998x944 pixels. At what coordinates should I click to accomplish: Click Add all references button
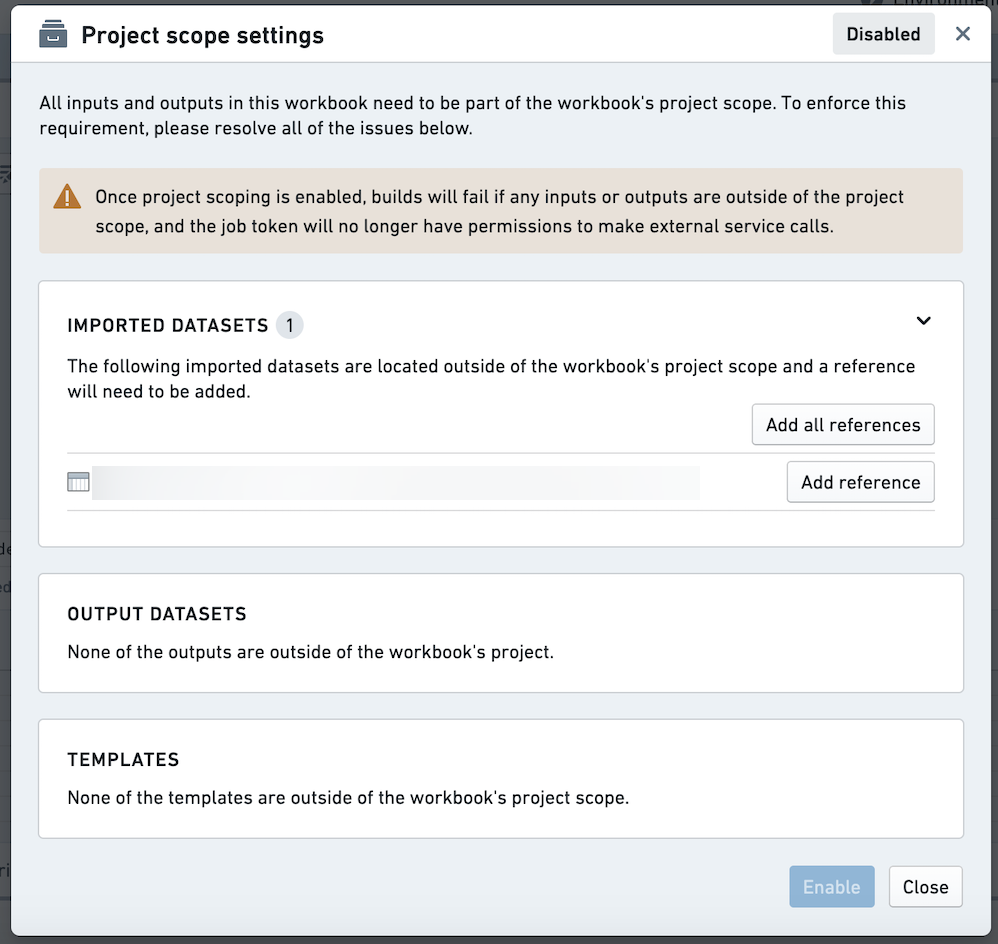point(843,425)
